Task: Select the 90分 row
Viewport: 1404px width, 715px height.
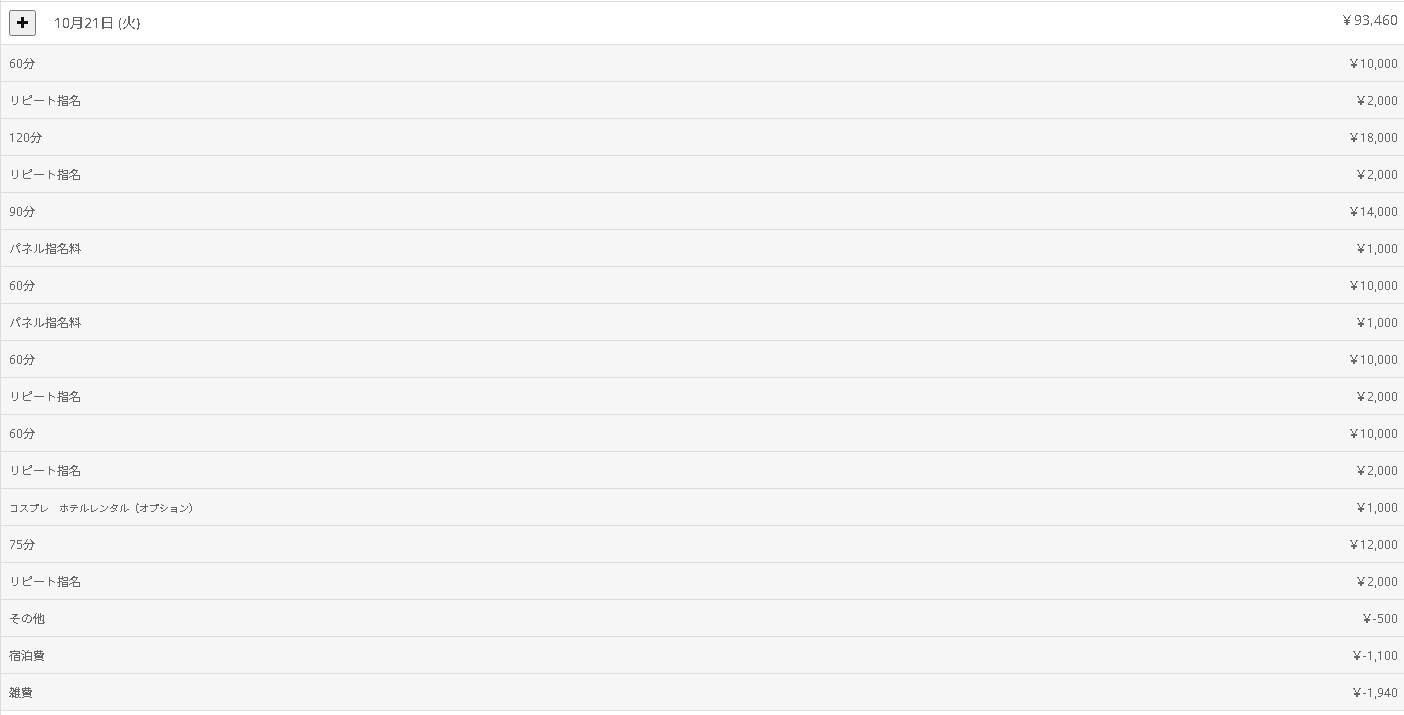Action: click(x=22, y=212)
